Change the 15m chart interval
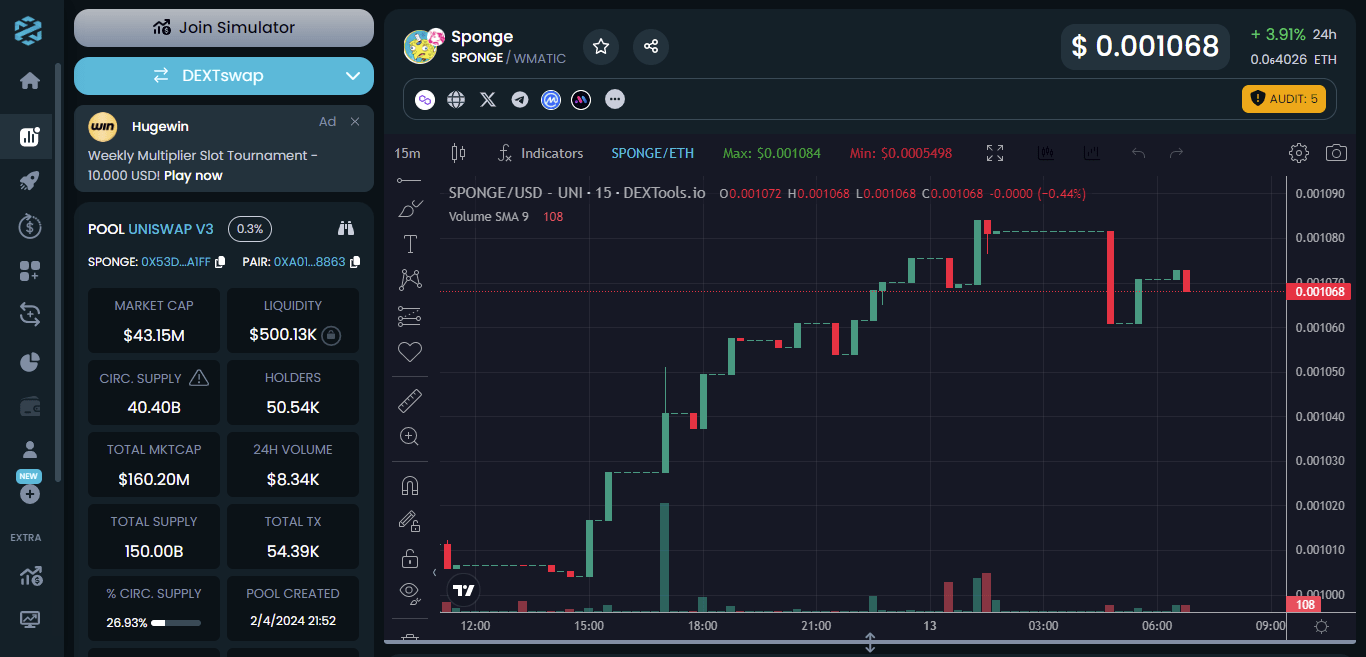The height and width of the screenshot is (657, 1366). [407, 153]
